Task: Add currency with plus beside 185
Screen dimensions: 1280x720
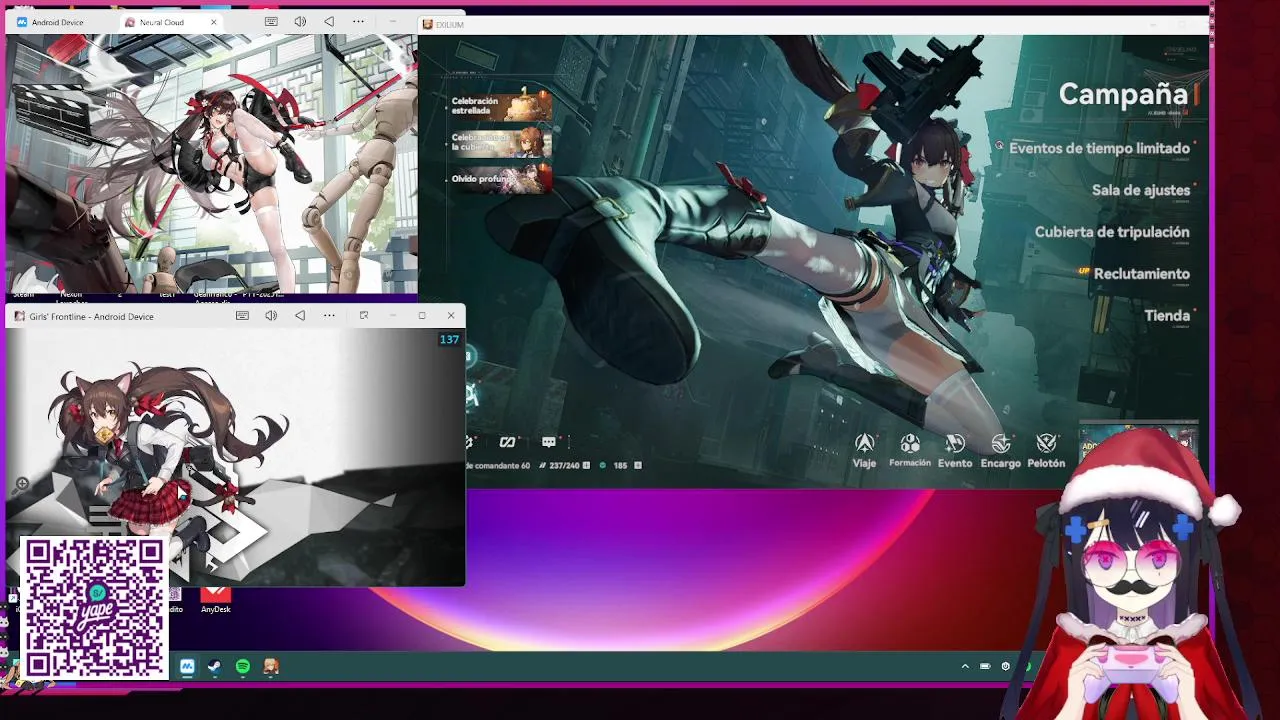Action: click(x=638, y=465)
